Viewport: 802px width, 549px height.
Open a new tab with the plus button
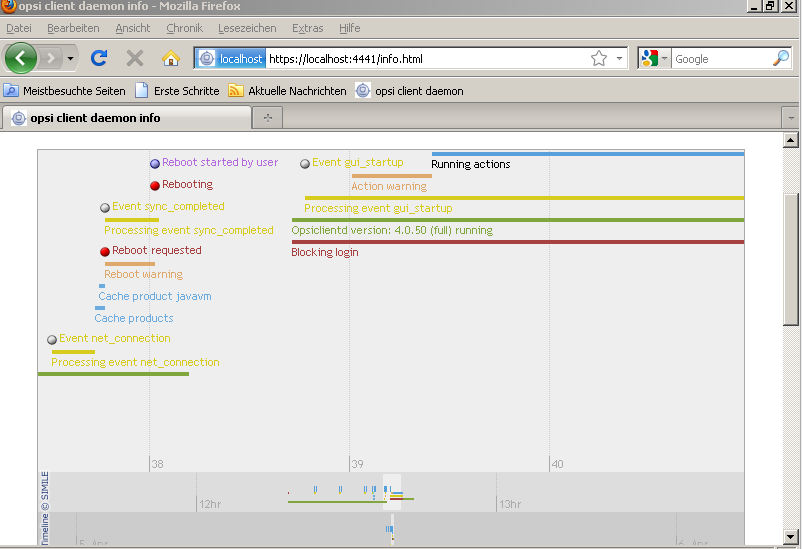click(x=268, y=118)
